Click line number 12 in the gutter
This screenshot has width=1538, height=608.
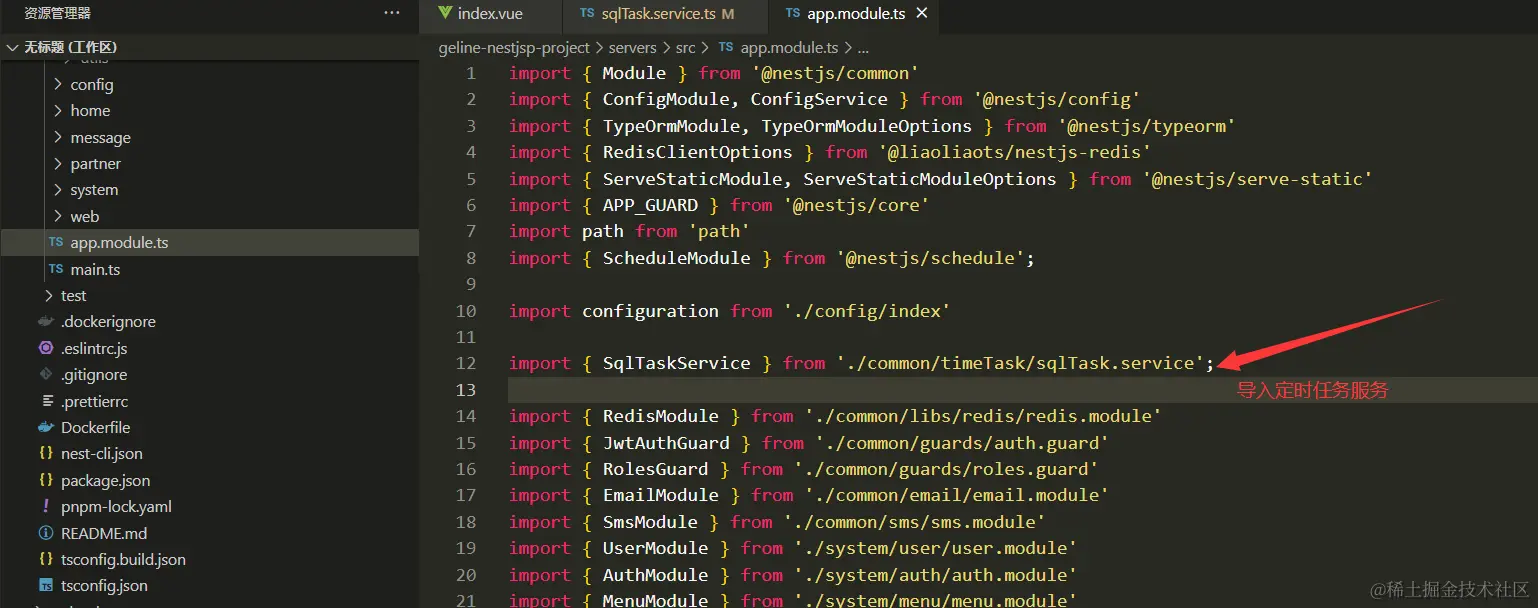466,363
